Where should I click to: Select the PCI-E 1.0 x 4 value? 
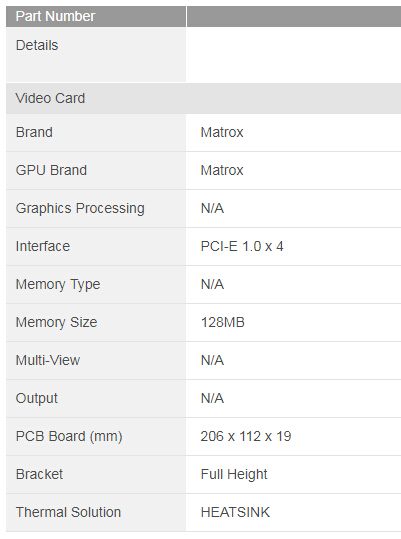coord(242,246)
